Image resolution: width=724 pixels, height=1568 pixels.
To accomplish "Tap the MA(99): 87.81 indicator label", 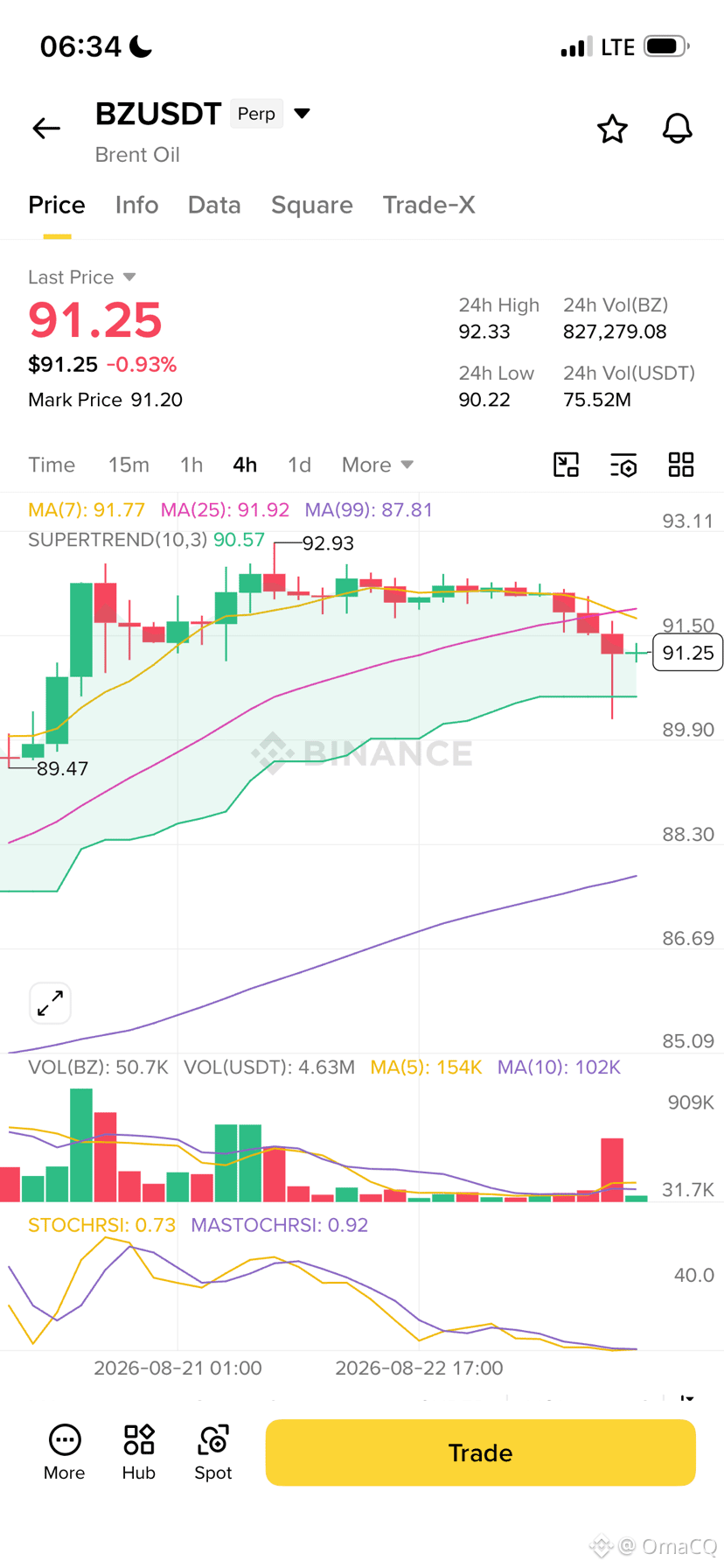I will click(x=368, y=509).
